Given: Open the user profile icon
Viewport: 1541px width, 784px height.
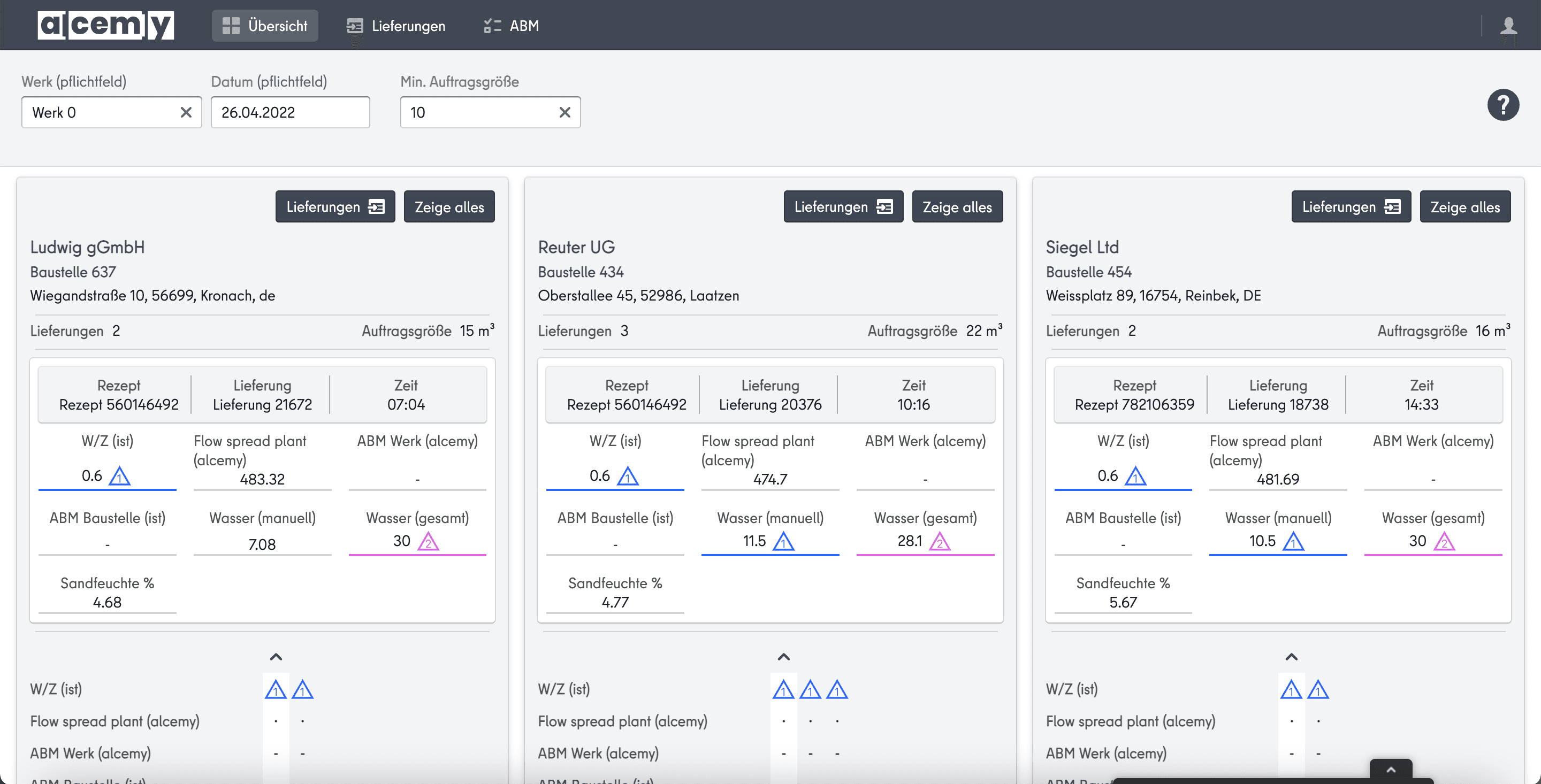Looking at the screenshot, I should pos(1508,26).
